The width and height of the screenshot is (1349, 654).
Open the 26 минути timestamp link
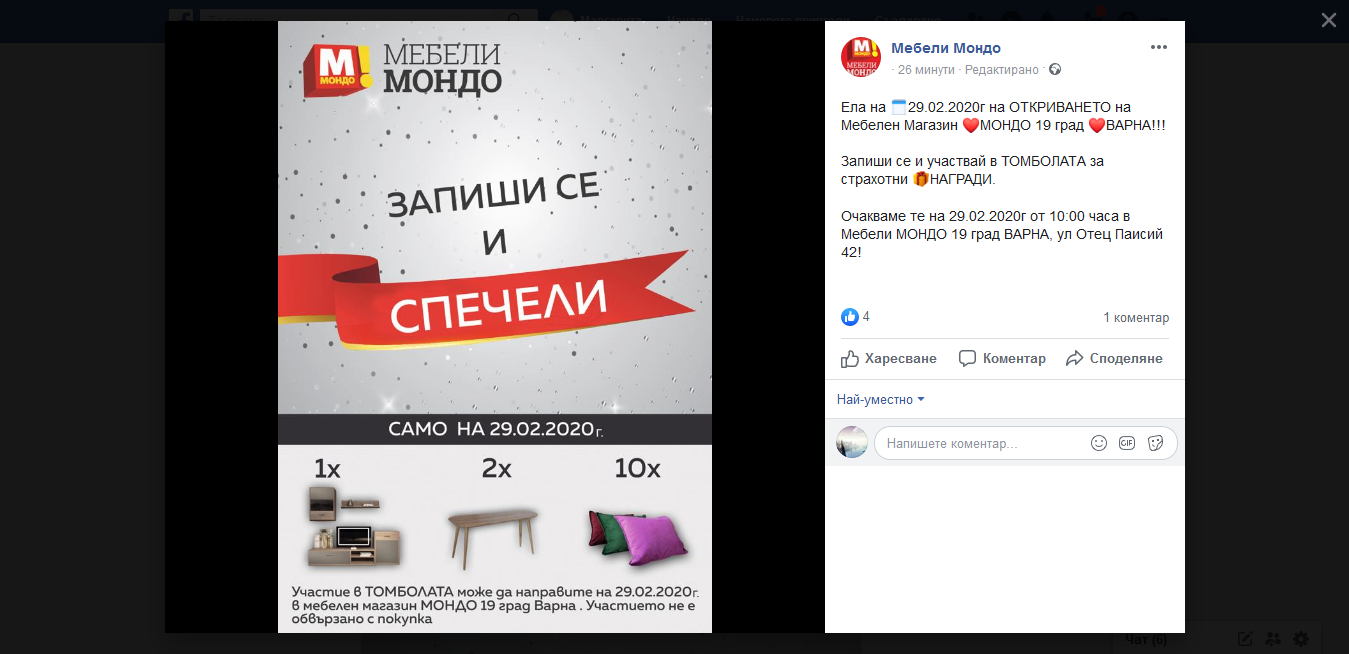(927, 70)
